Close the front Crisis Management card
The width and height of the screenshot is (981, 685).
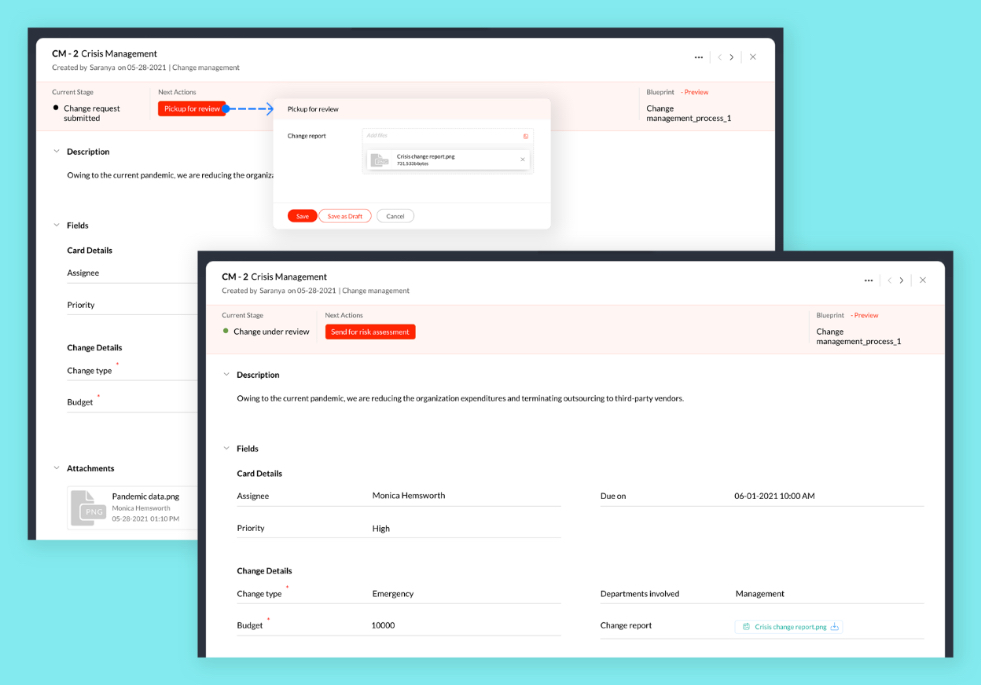pyautogui.click(x=923, y=280)
